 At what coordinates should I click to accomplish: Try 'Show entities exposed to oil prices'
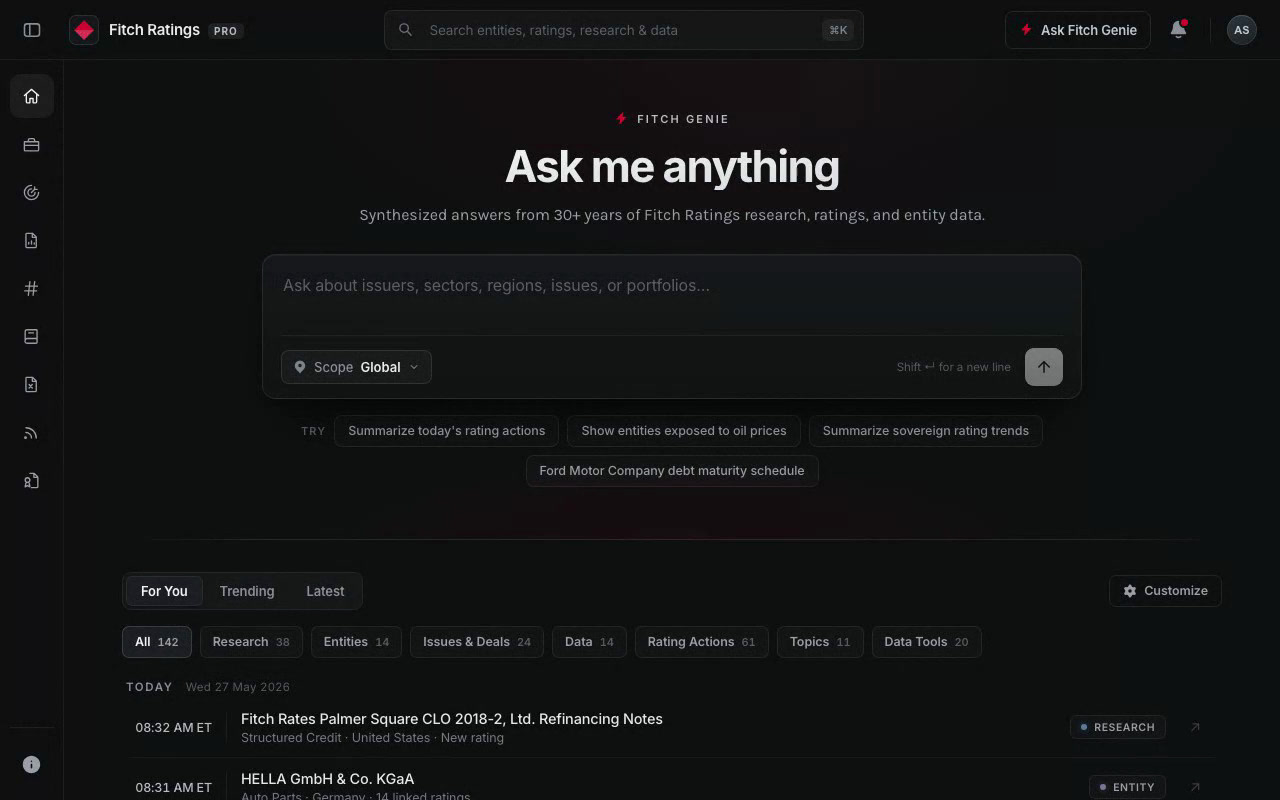(x=684, y=431)
